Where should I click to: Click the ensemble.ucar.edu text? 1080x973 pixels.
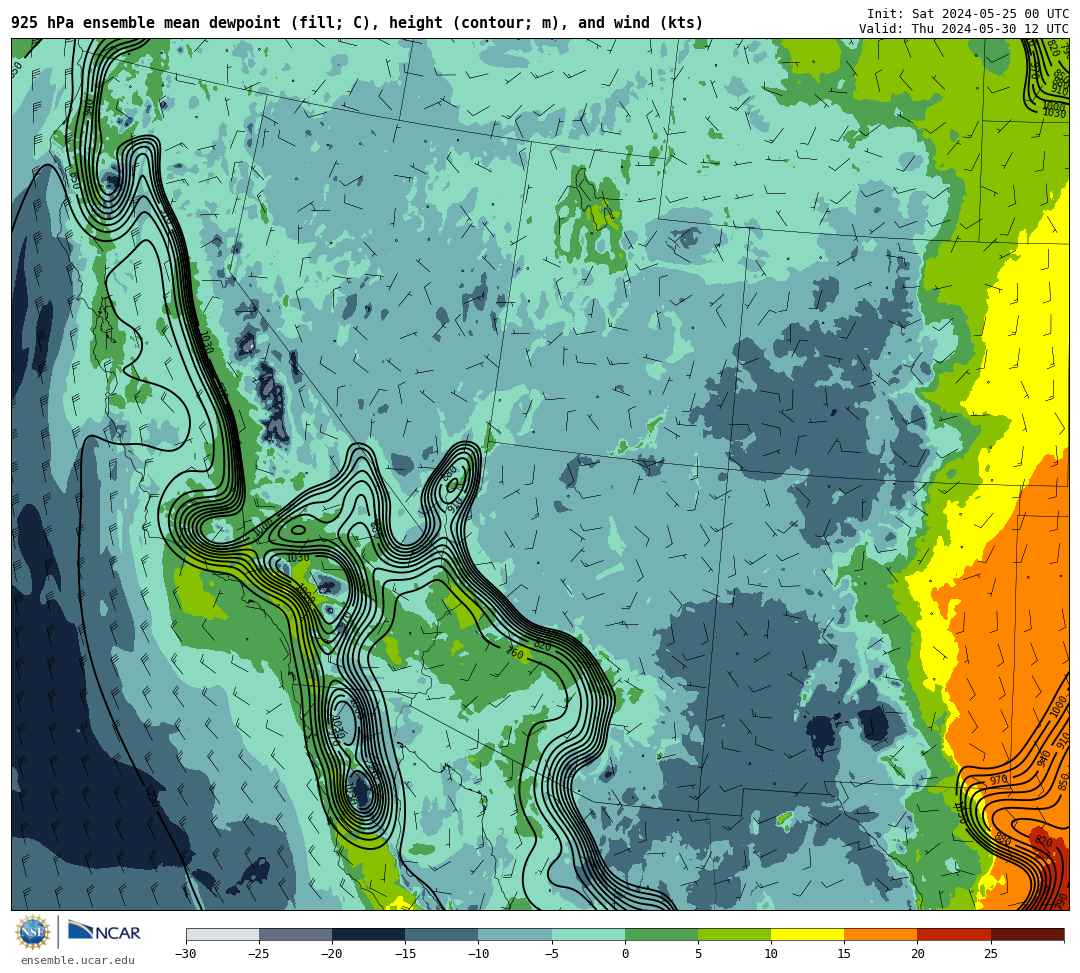click(78, 960)
